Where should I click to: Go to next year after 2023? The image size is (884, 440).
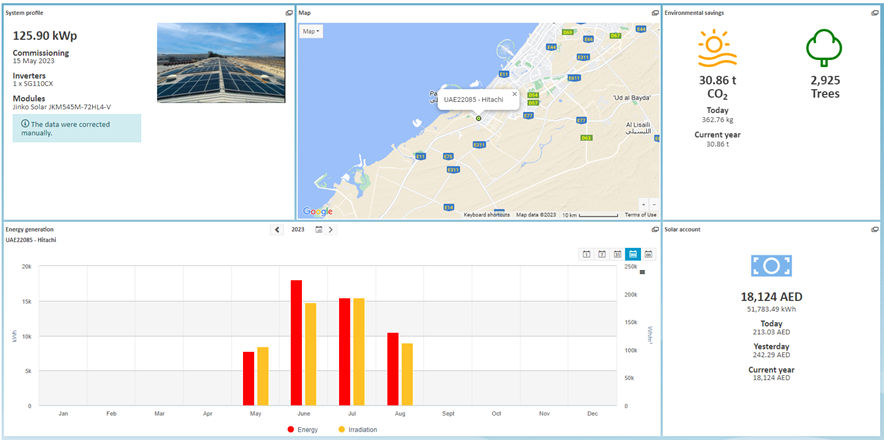(x=330, y=230)
